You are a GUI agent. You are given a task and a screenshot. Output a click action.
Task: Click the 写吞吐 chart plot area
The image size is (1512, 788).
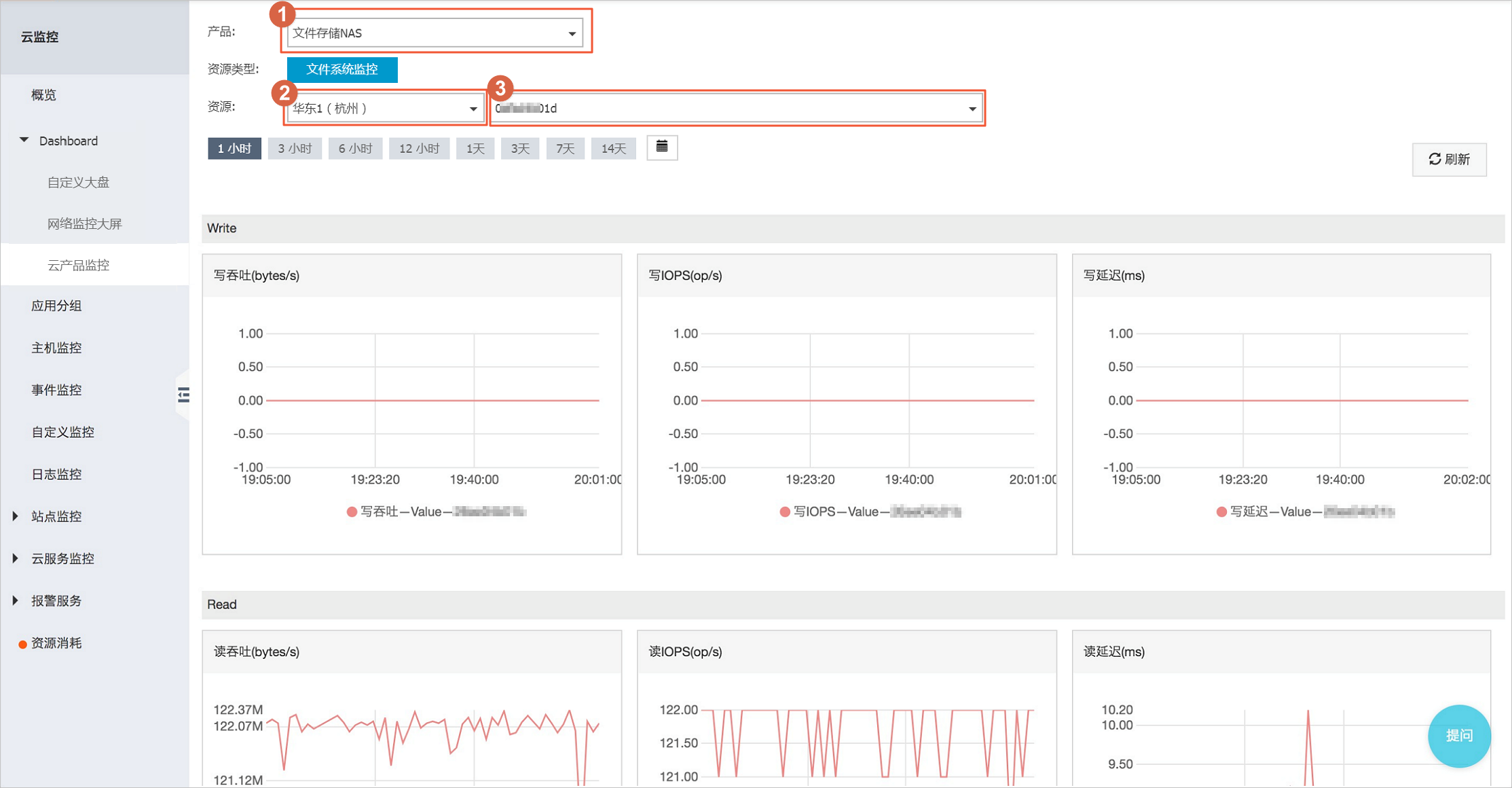tap(432, 400)
